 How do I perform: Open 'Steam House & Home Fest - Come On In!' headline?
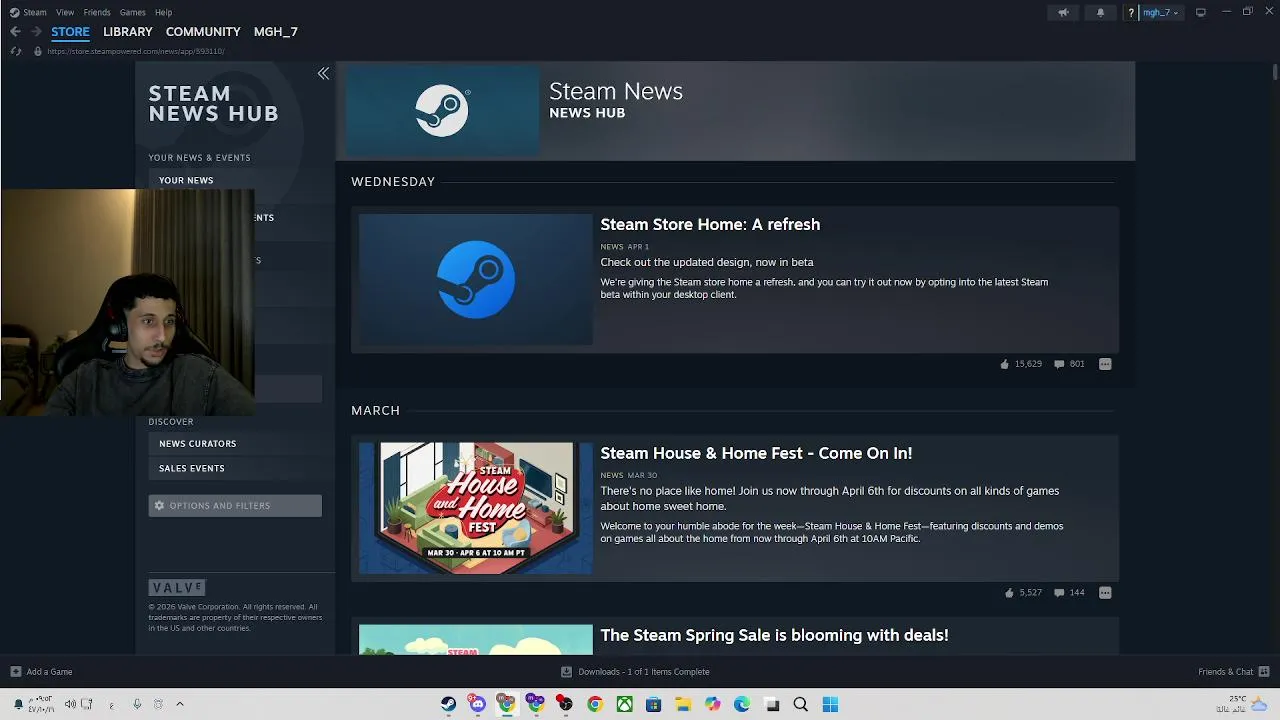pos(756,454)
